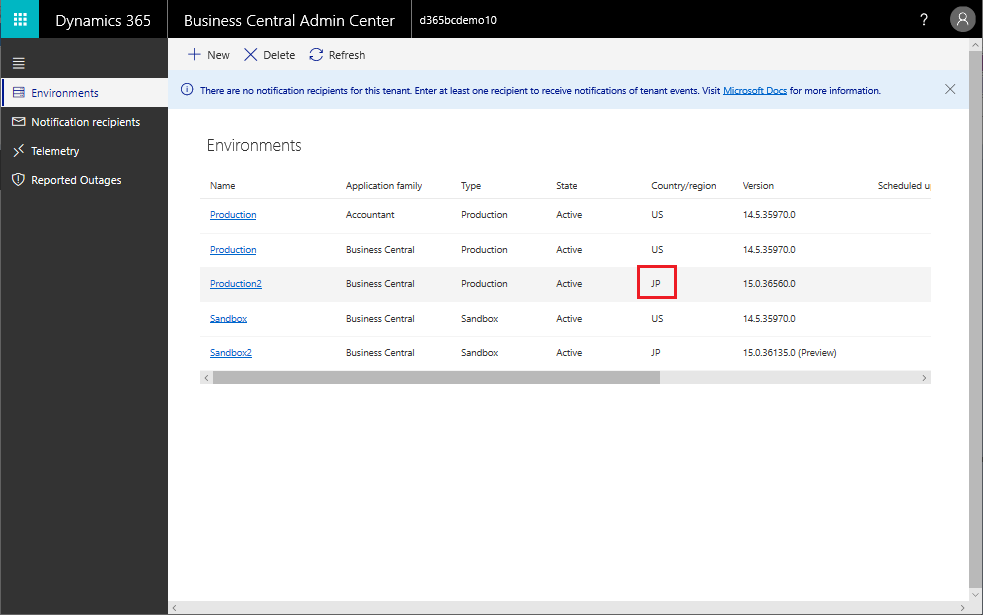Click the Reported Outages shield icon
The image size is (983, 615).
click(19, 180)
